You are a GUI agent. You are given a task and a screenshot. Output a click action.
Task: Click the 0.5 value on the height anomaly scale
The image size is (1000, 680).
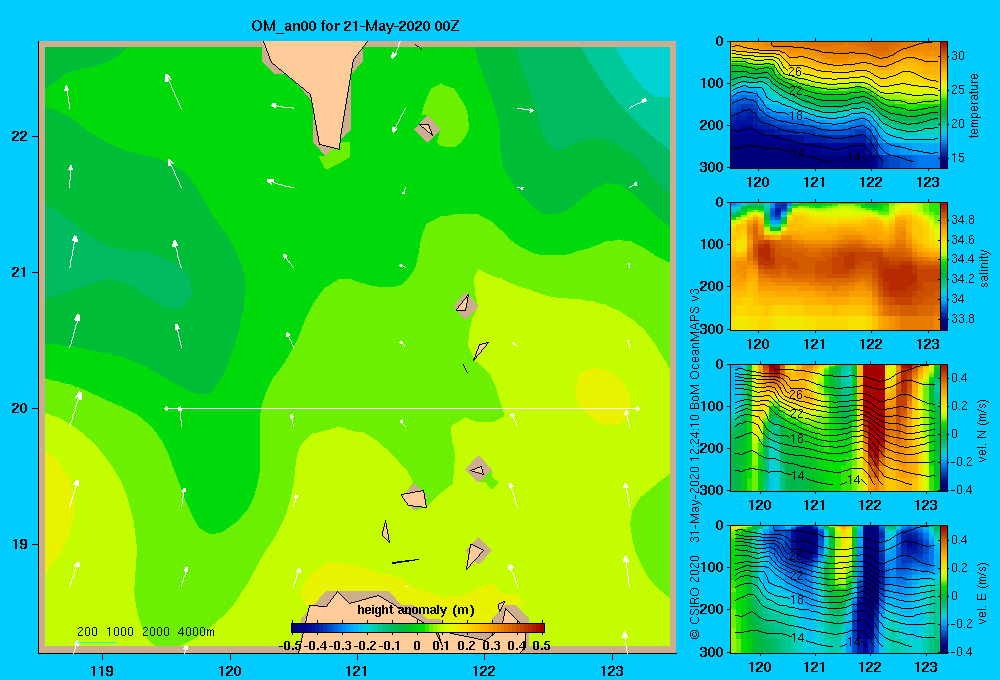click(541, 646)
